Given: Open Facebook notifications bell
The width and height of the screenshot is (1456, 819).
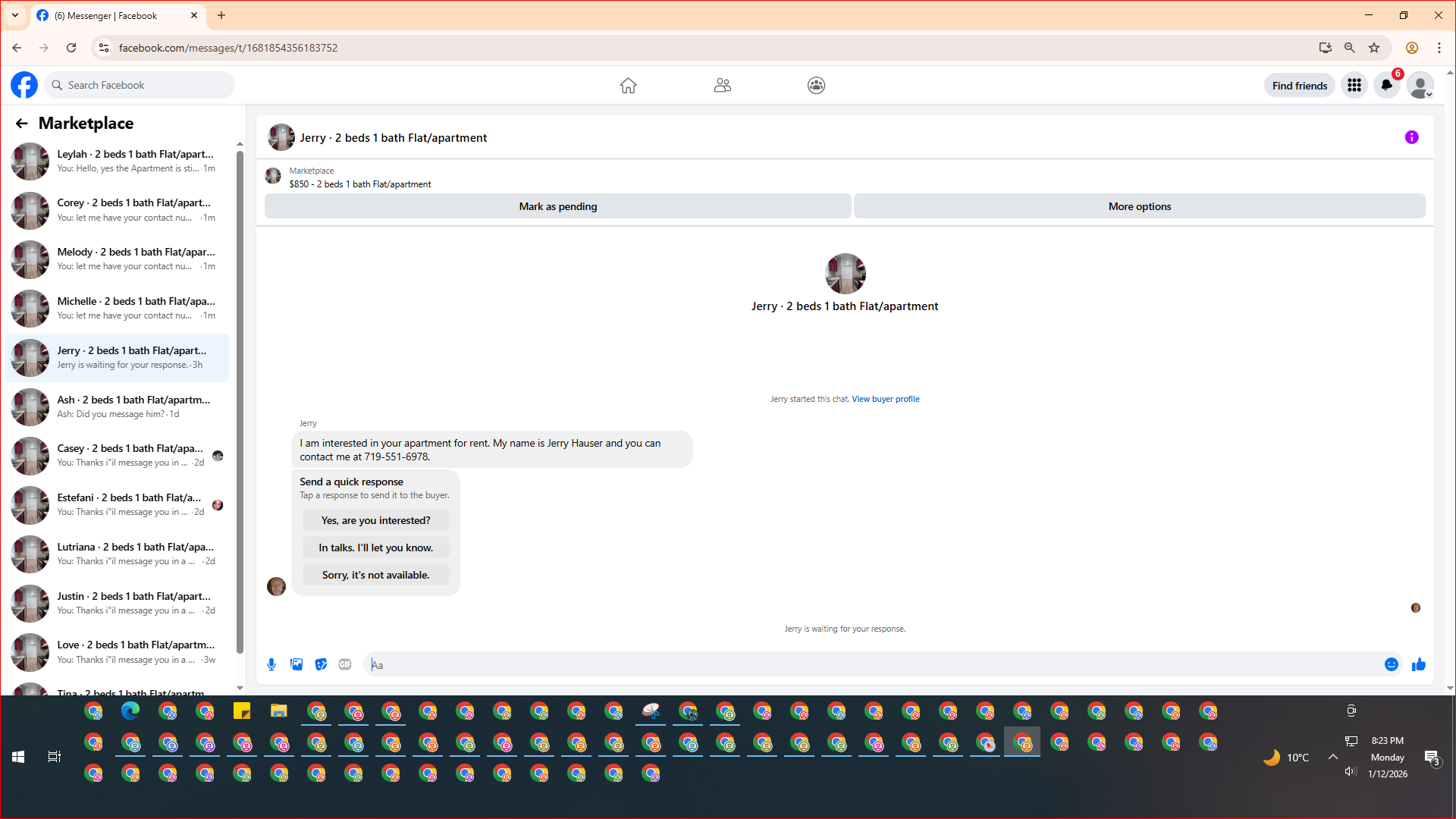Looking at the screenshot, I should (x=1386, y=86).
